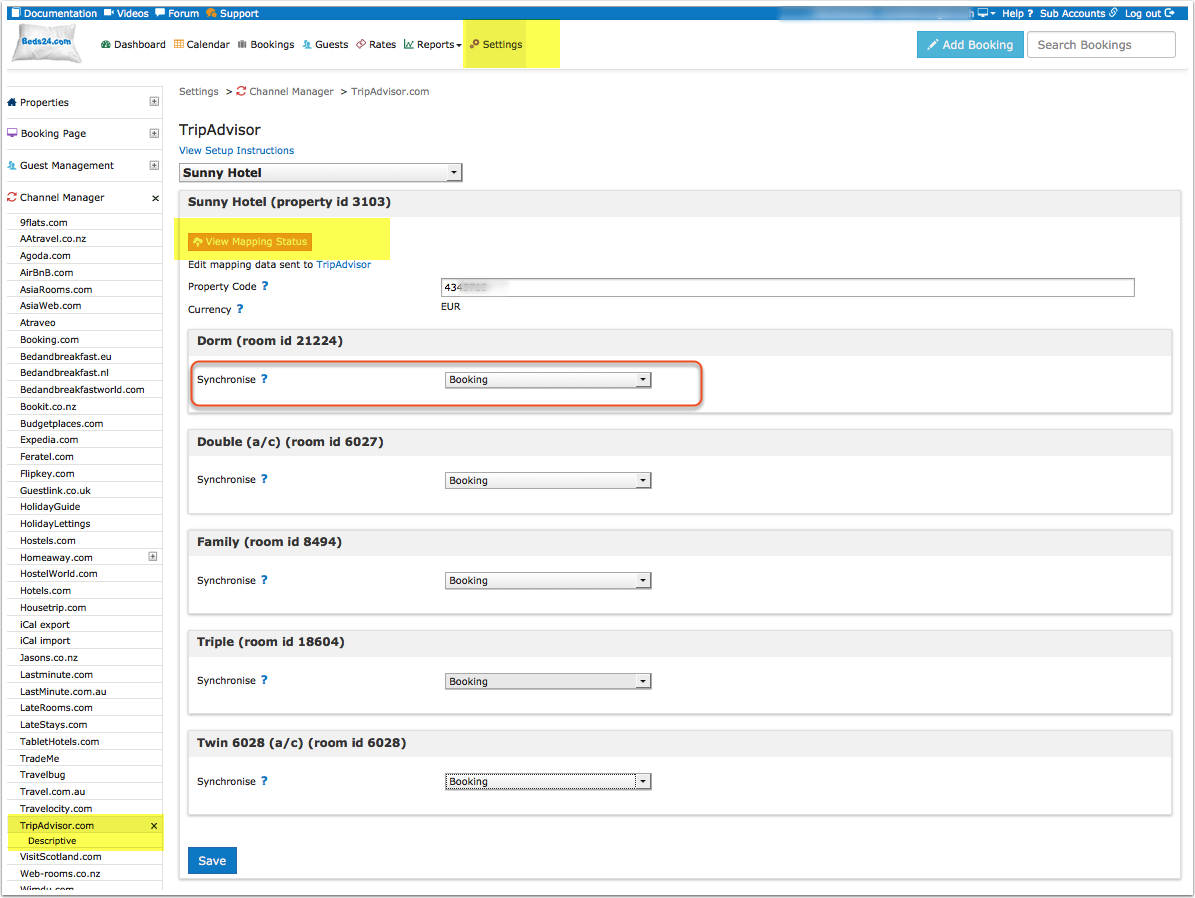
Task: Click the Currency help question mark
Action: tap(240, 309)
